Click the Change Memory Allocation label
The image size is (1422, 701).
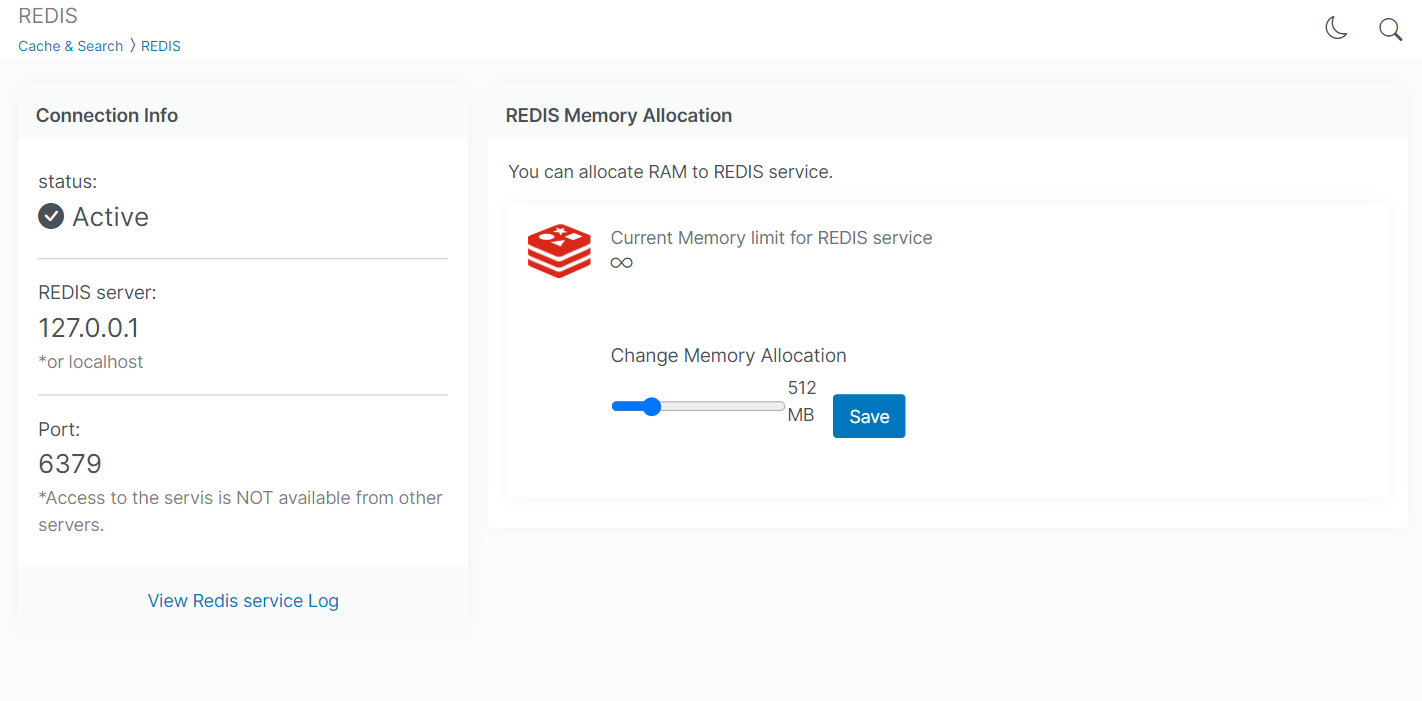pyautogui.click(x=729, y=355)
